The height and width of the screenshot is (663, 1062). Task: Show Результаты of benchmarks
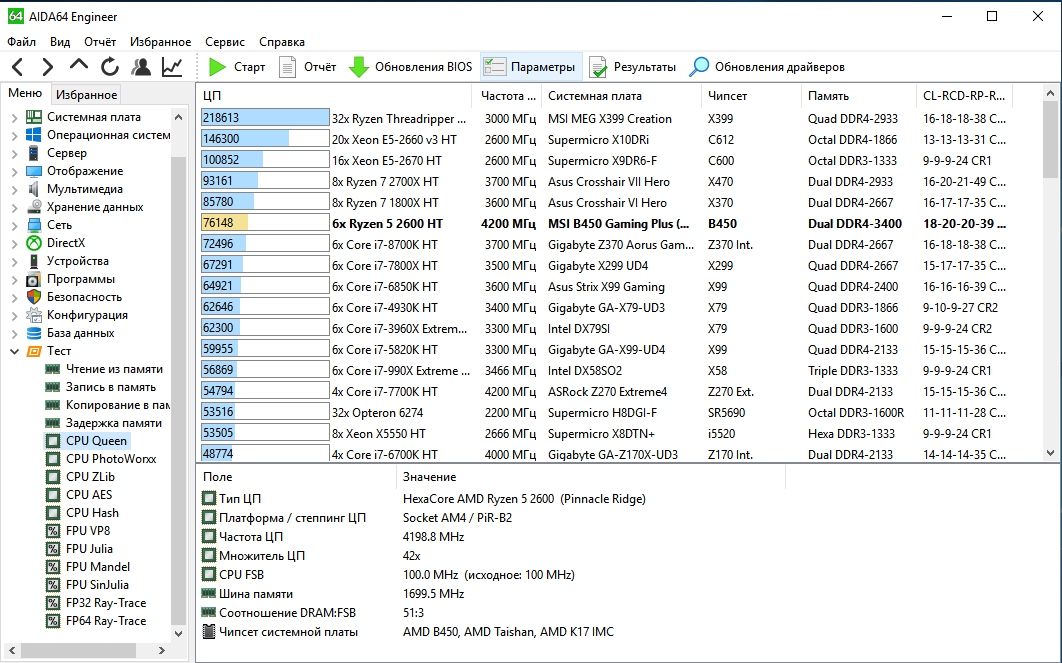[633, 67]
